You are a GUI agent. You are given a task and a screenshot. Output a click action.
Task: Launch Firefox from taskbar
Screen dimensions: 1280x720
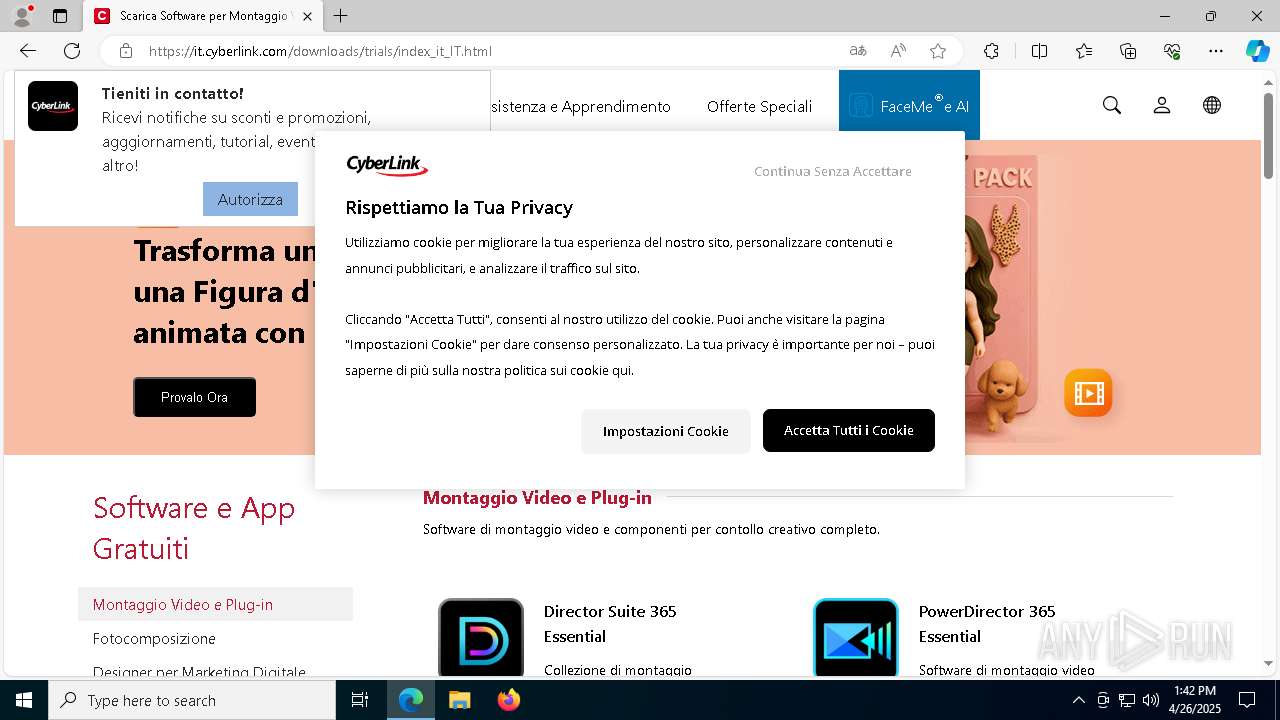pos(508,700)
